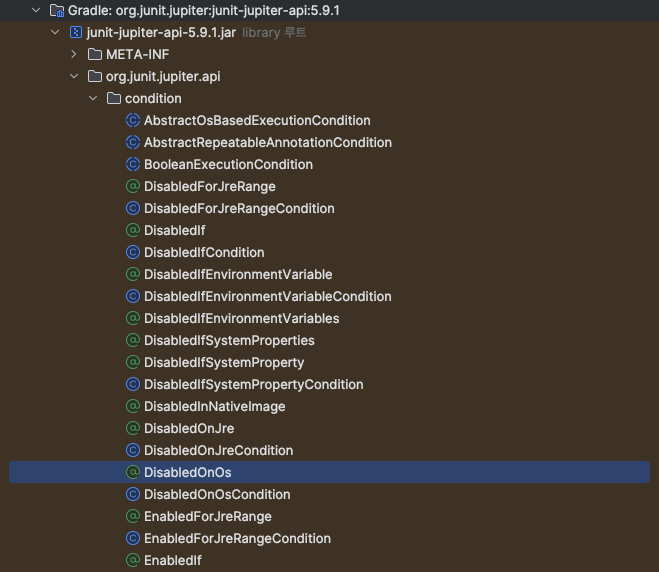Open DisabledIfEnvironmentVariables annotation
The width and height of the screenshot is (659, 572).
pos(242,318)
